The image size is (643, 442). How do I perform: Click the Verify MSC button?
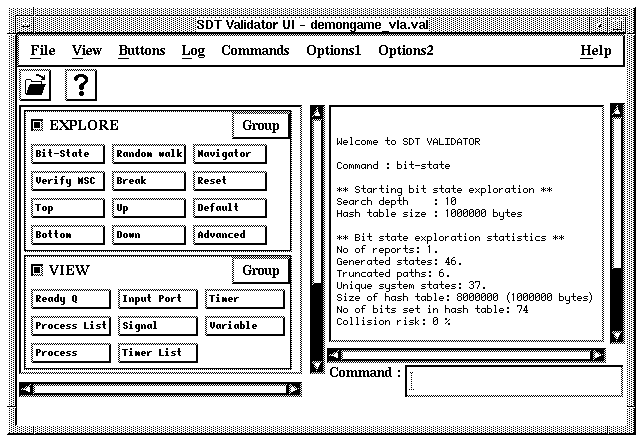pyautogui.click(x=67, y=181)
